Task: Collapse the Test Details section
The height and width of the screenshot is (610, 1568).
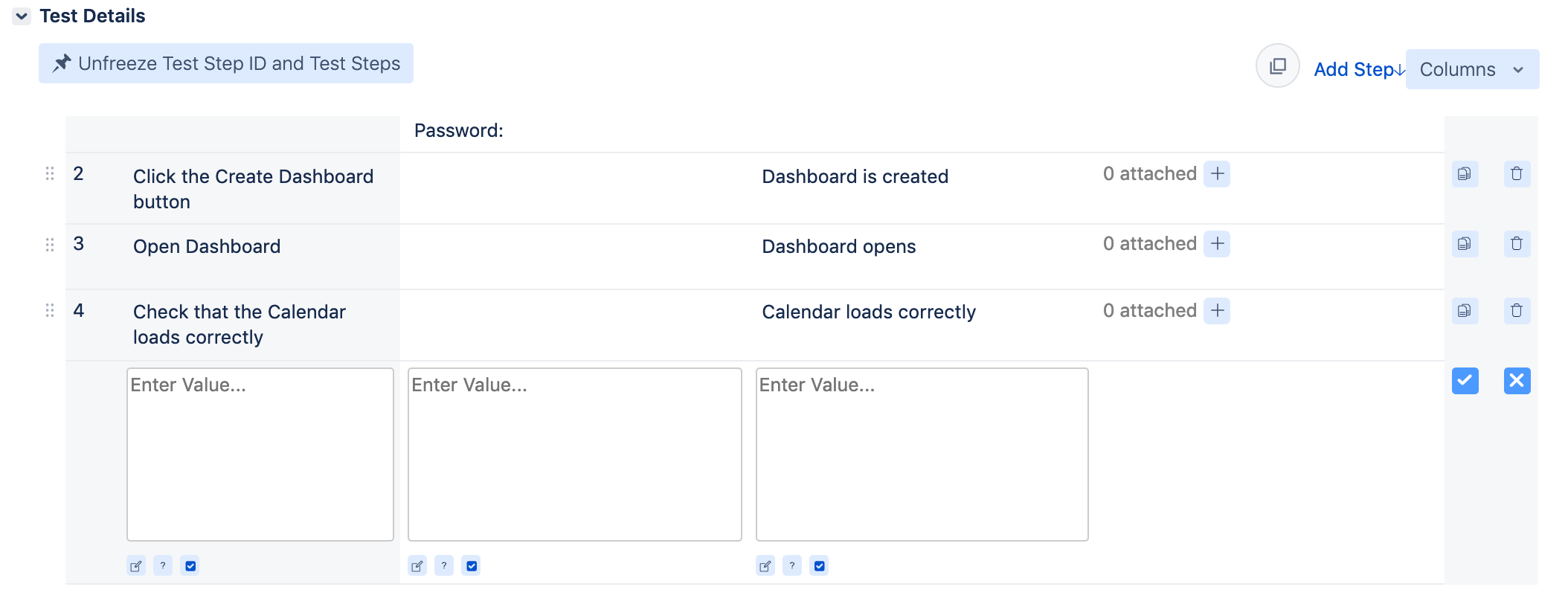Action: click(22, 16)
